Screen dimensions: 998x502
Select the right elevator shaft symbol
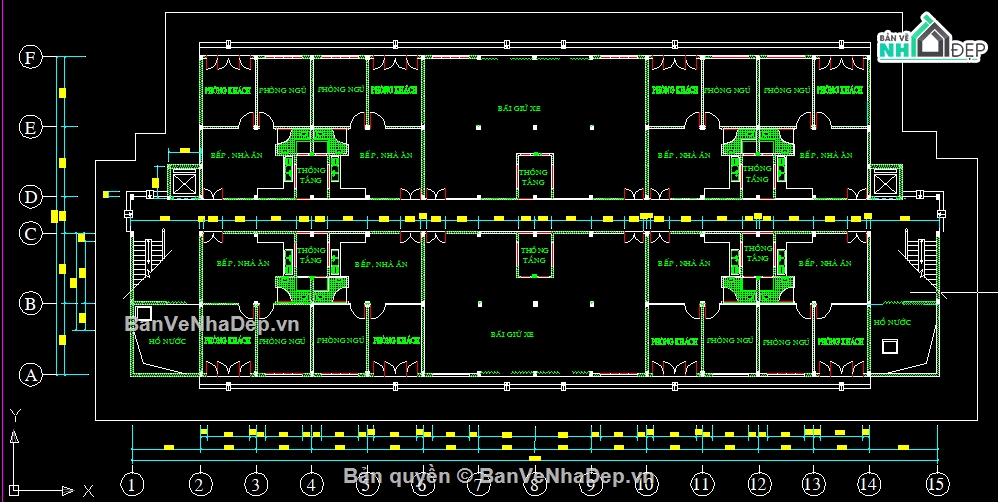click(x=886, y=184)
